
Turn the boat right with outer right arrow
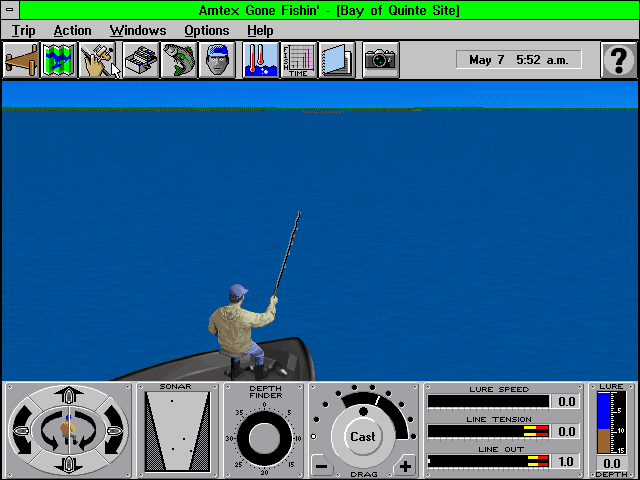(x=114, y=430)
